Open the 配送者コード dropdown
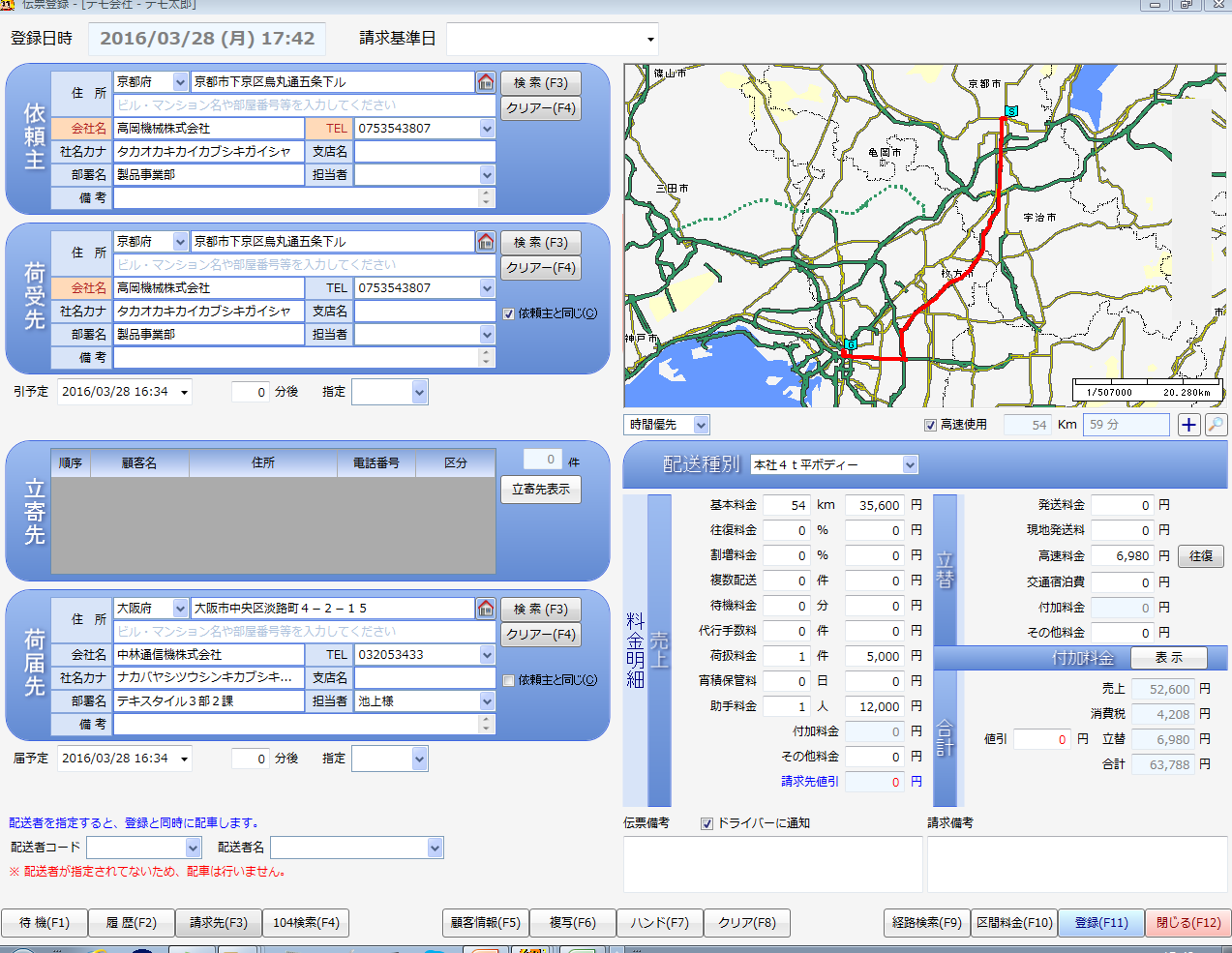The height and width of the screenshot is (953, 1232). pos(193,849)
